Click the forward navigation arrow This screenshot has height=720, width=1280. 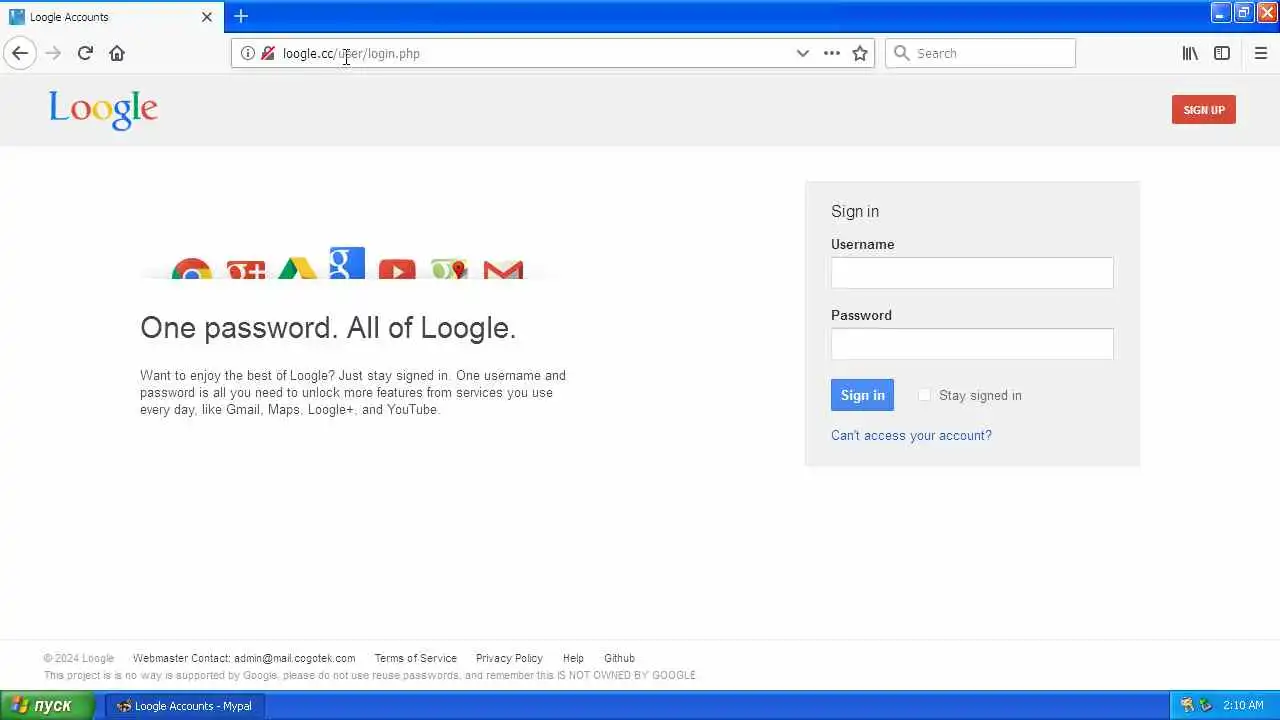point(53,53)
